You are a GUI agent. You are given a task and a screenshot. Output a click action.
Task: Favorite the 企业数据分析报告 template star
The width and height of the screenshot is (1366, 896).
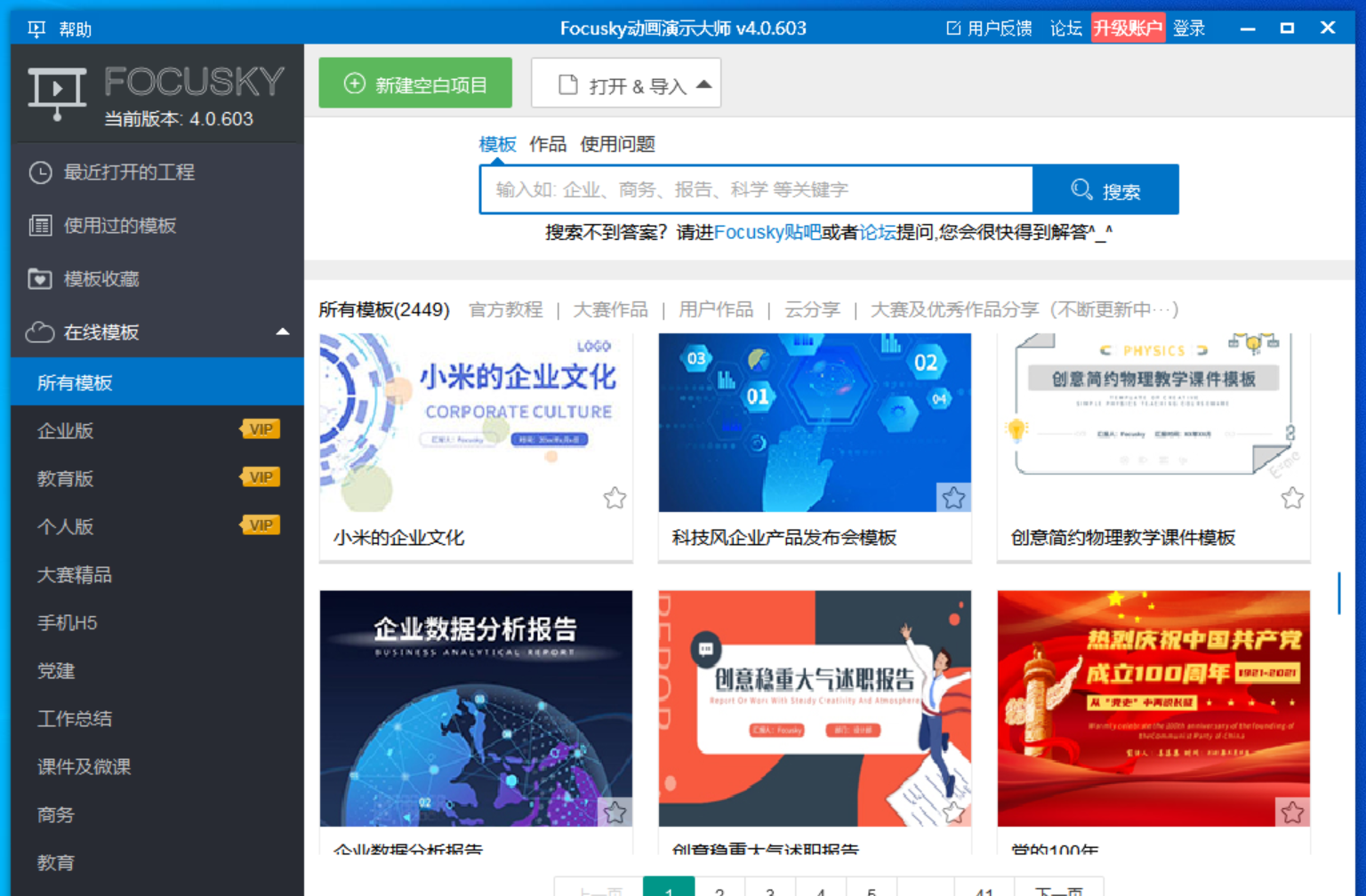tap(615, 812)
